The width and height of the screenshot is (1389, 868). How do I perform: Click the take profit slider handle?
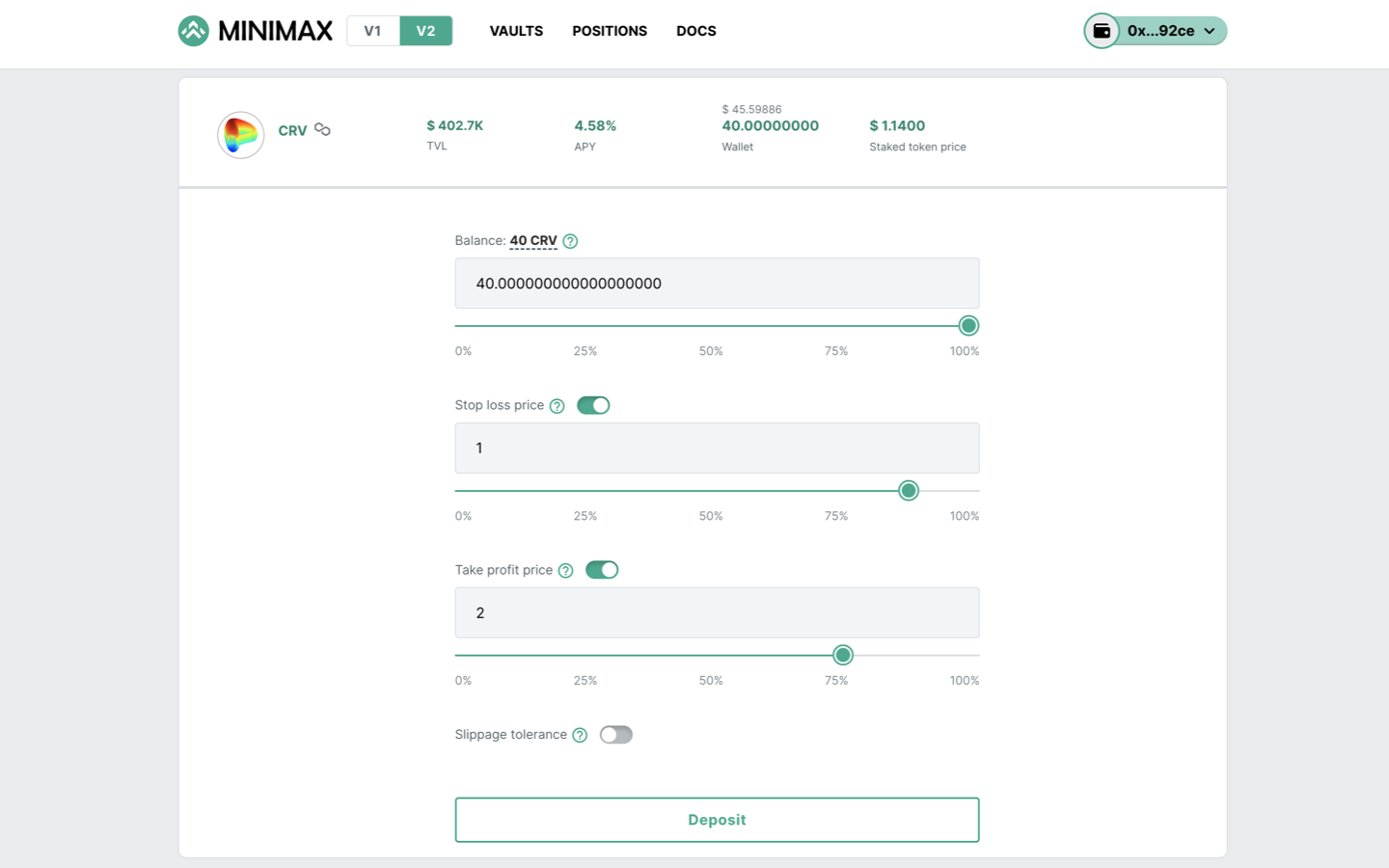[843, 656]
